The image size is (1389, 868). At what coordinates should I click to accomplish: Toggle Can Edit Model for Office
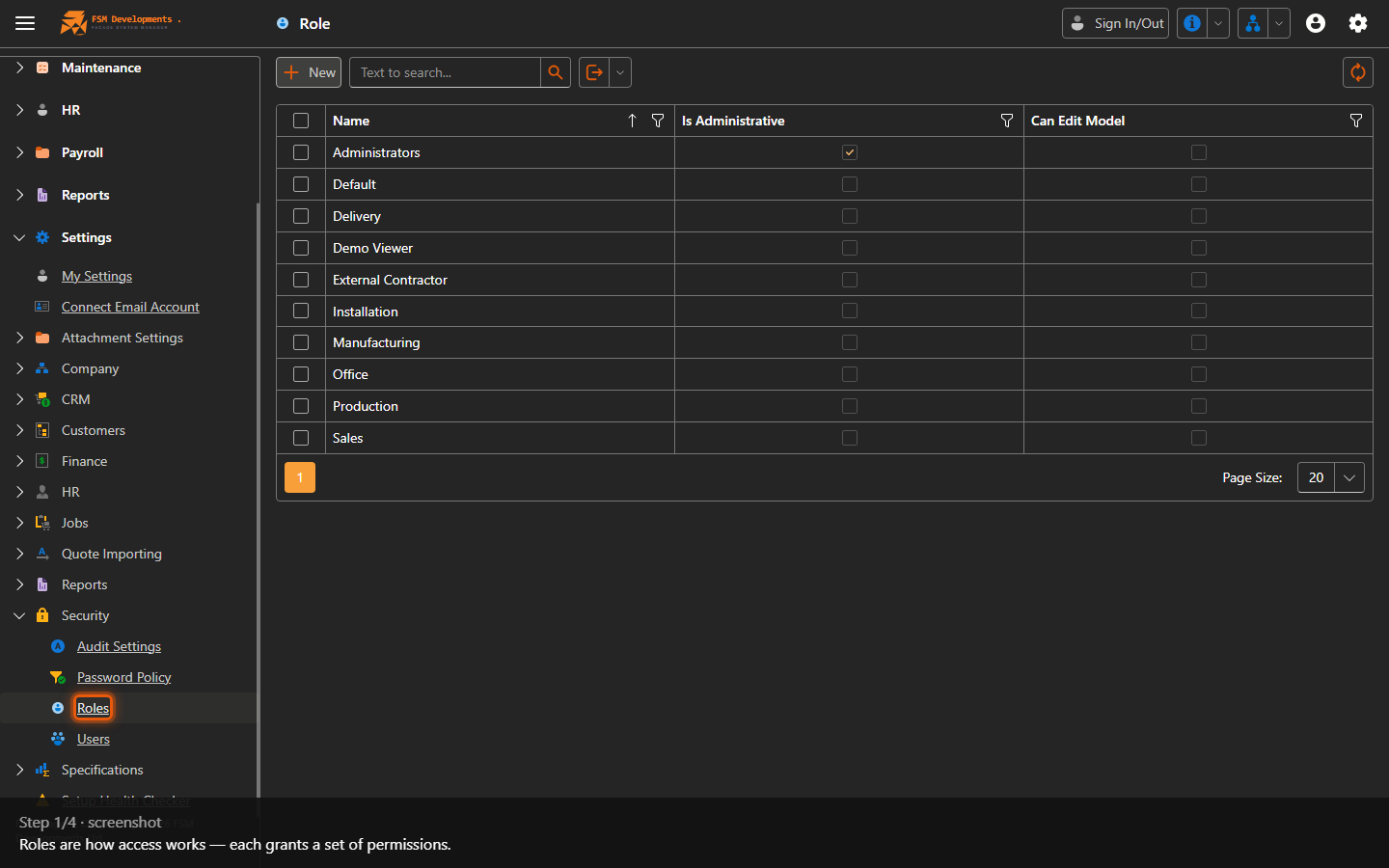pos(1199,374)
